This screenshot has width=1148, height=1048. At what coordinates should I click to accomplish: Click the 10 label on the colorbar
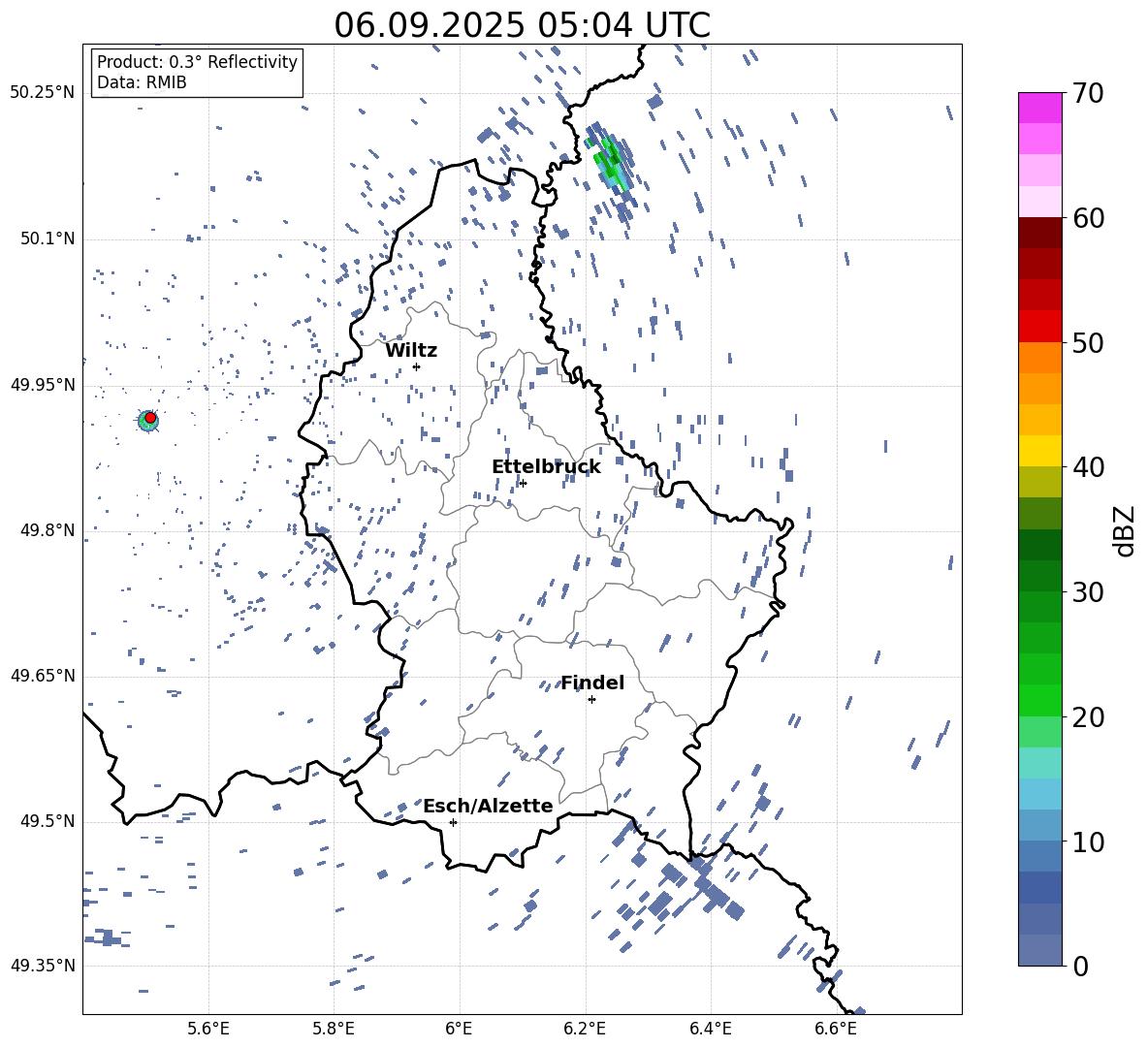[x=1087, y=842]
